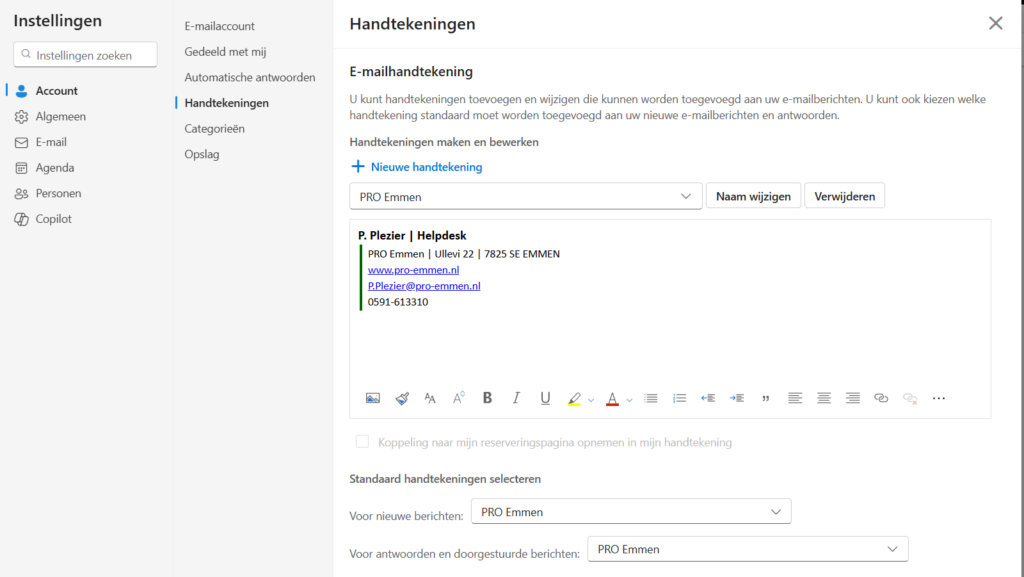Apply italic formatting to the signature
This screenshot has height=577, width=1024.
(516, 398)
